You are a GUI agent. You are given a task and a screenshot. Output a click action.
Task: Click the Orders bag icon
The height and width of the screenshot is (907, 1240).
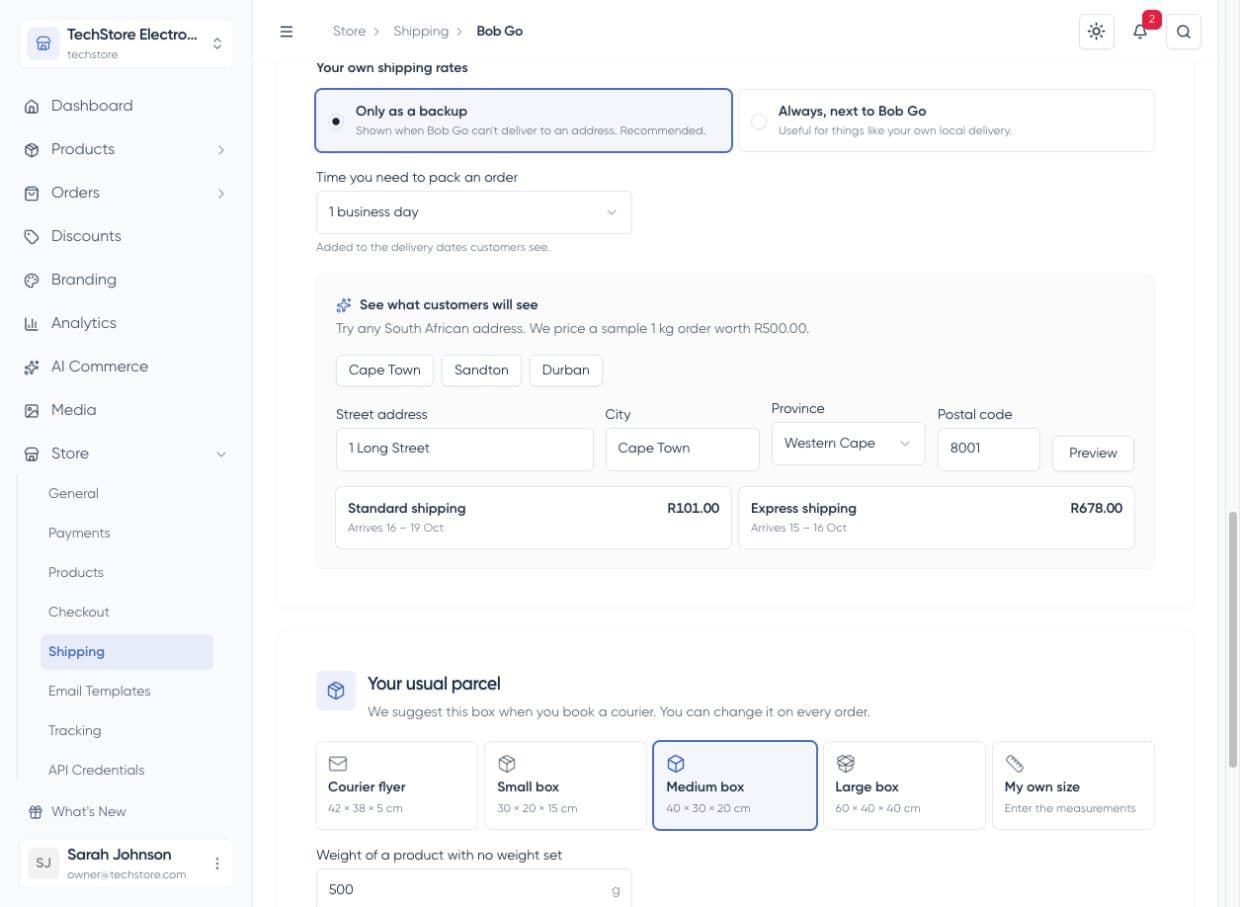coord(32,193)
